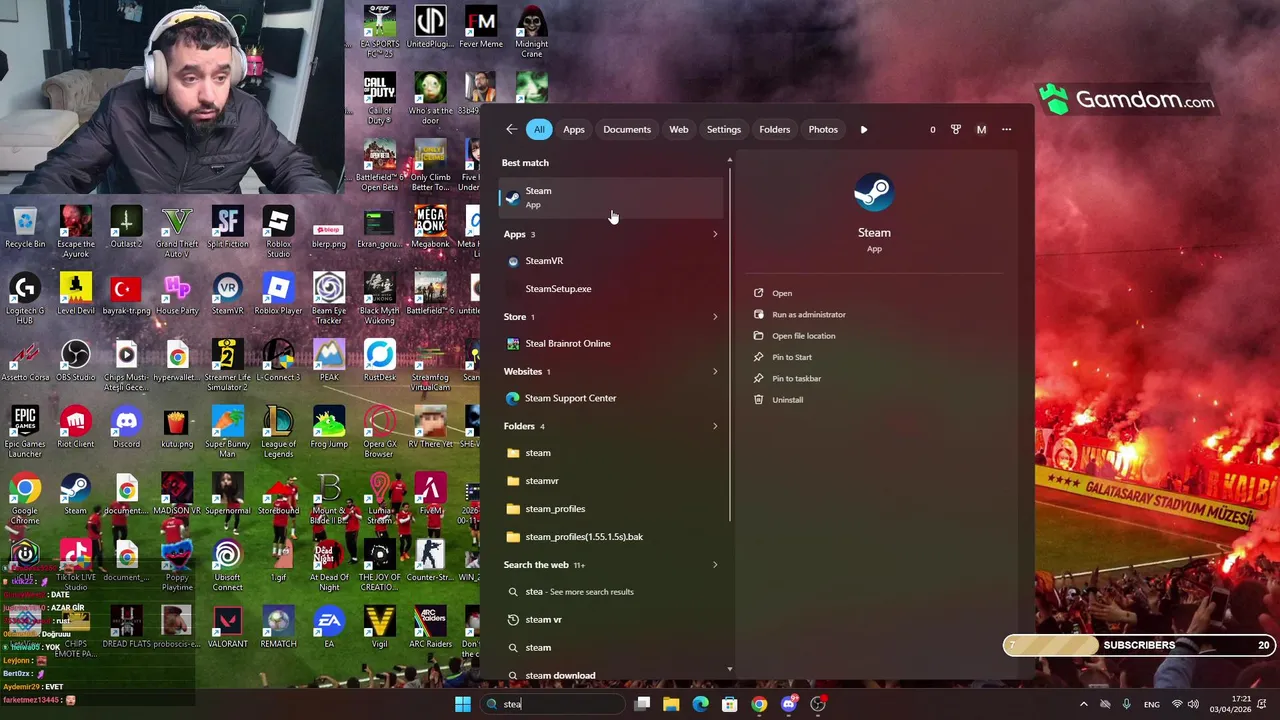Select the Roblox Studio desktop icon

278,232
